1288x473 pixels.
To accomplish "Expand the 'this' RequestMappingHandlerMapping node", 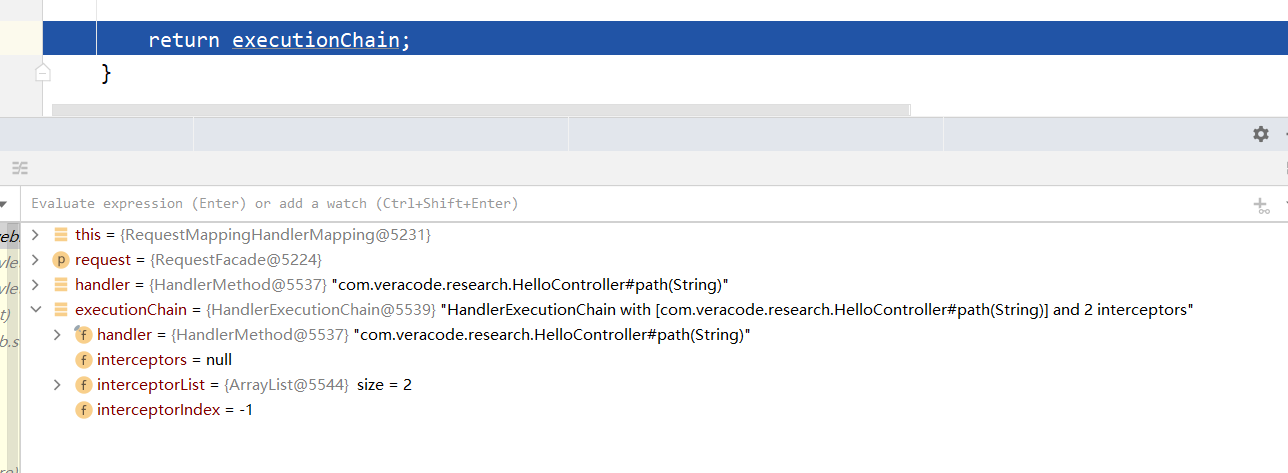I will pyautogui.click(x=35, y=235).
